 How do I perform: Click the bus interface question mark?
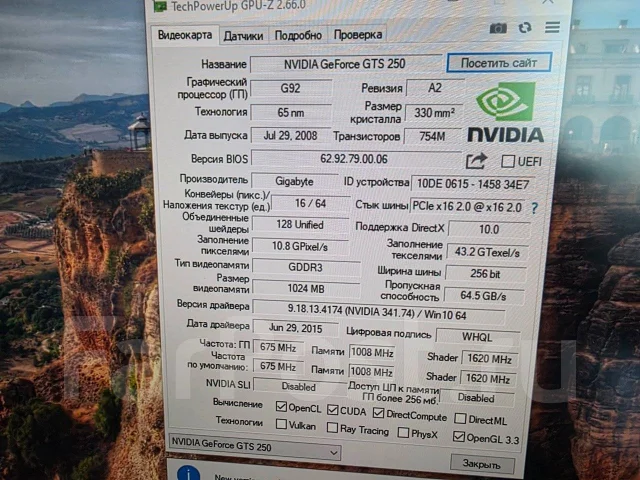click(535, 209)
